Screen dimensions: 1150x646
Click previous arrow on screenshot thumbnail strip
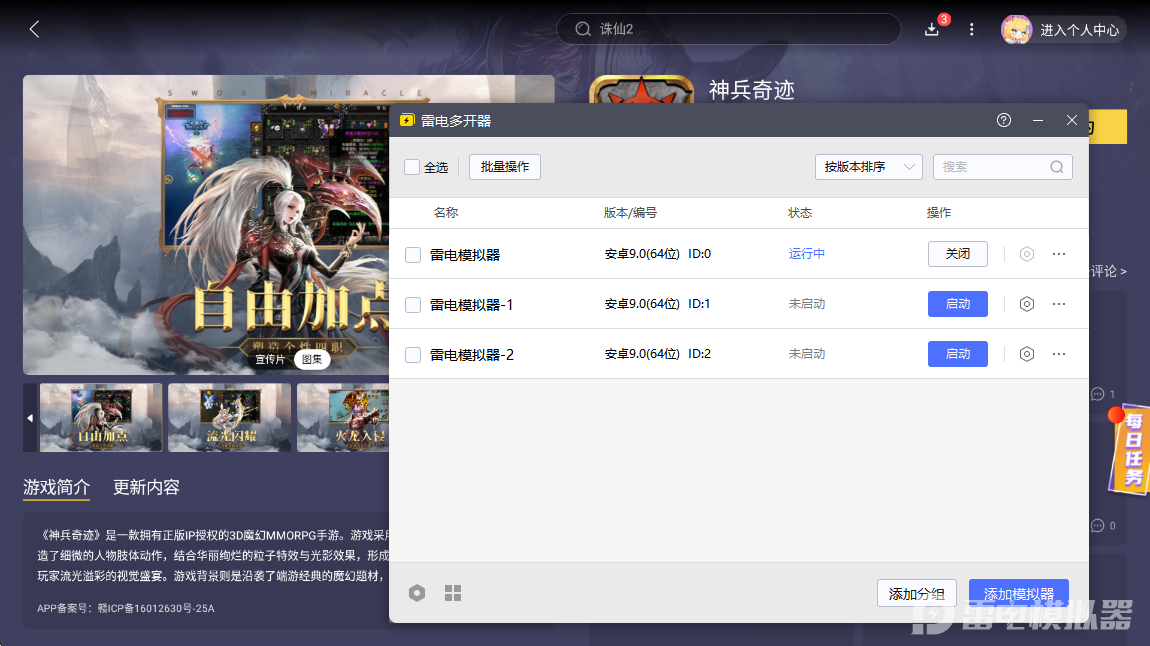point(30,418)
